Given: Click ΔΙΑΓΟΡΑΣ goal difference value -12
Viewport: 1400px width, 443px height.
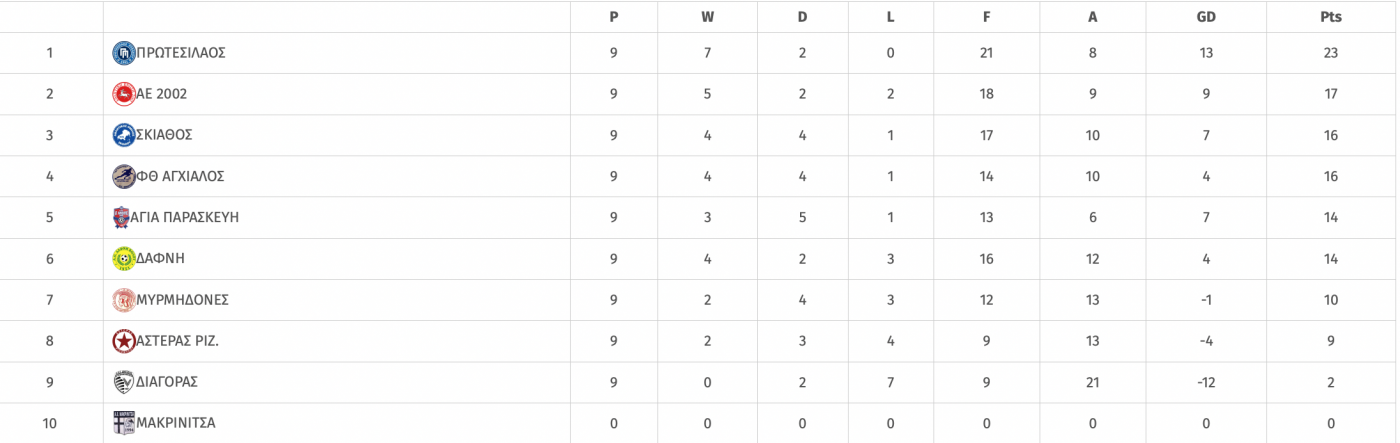Looking at the screenshot, I should click(1206, 382).
